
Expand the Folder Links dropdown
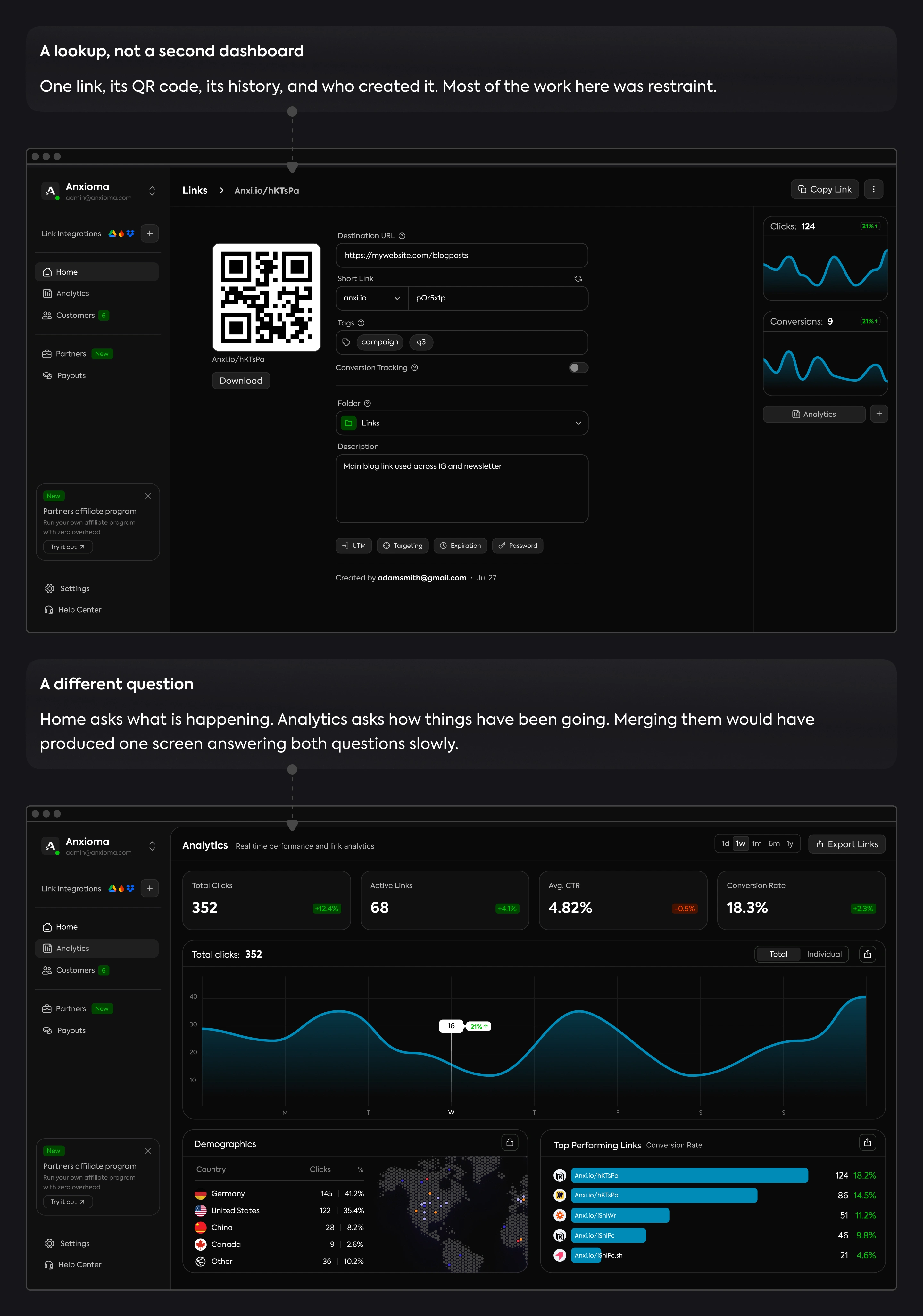pos(462,423)
